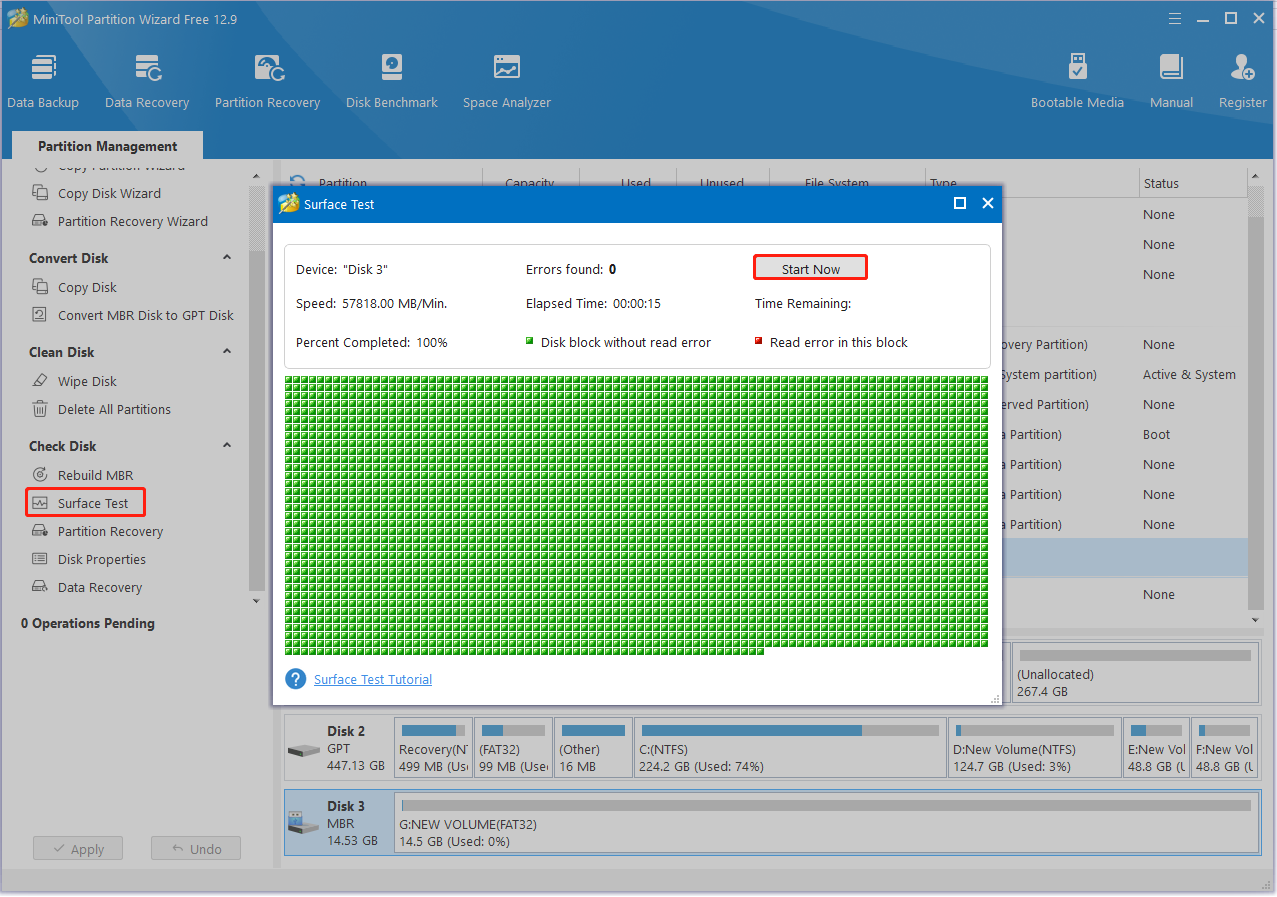Open the Partition Recovery toolbar tool
The image size is (1277, 897).
pos(267,82)
